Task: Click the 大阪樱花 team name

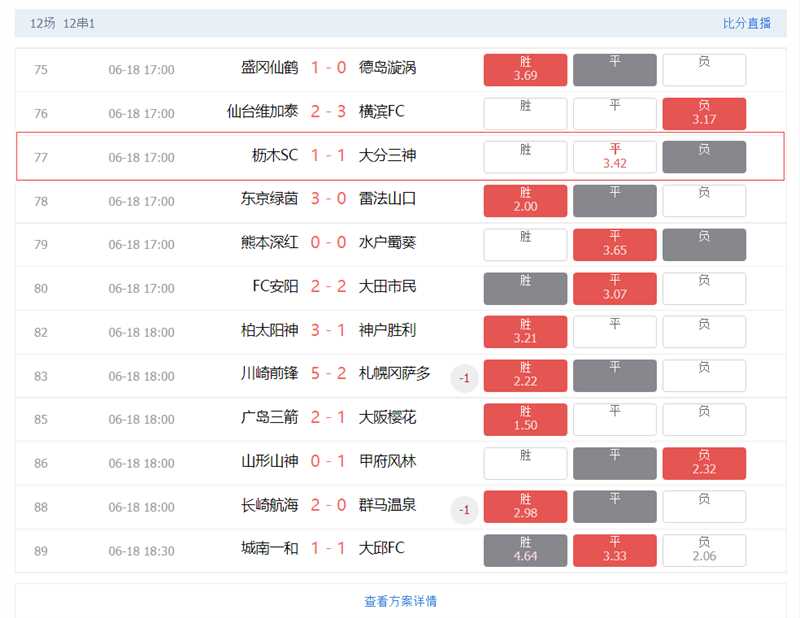Action: click(387, 418)
